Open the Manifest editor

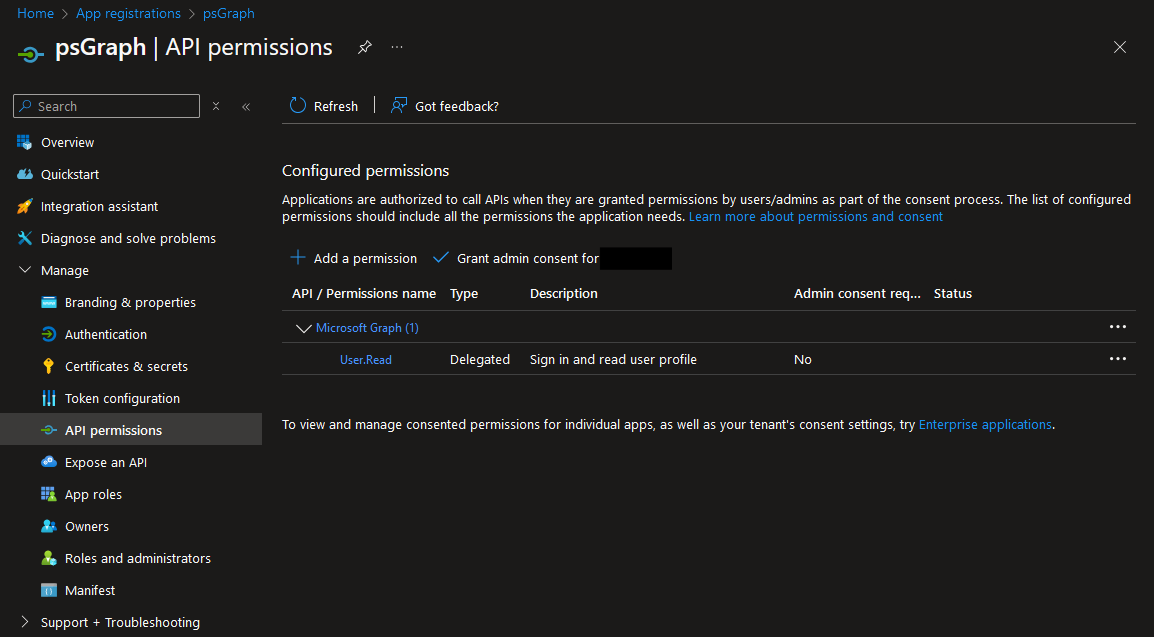click(x=89, y=590)
